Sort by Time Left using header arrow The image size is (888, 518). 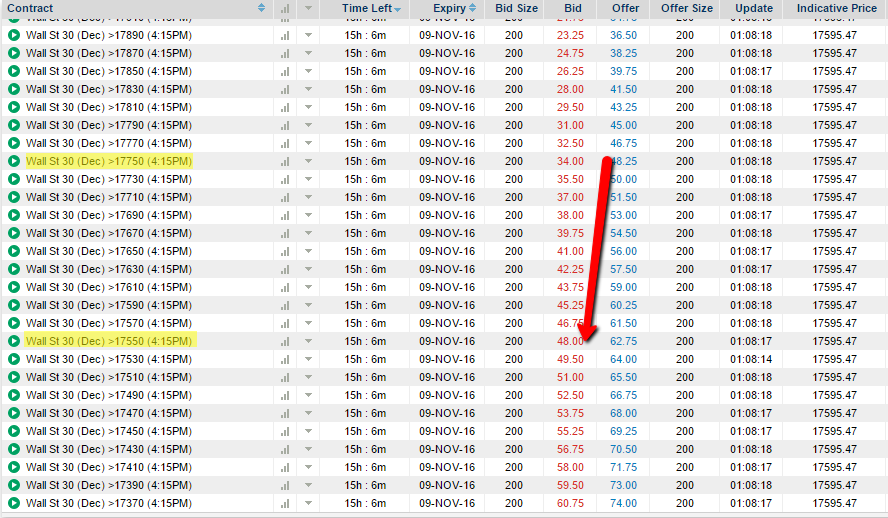pyautogui.click(x=398, y=10)
